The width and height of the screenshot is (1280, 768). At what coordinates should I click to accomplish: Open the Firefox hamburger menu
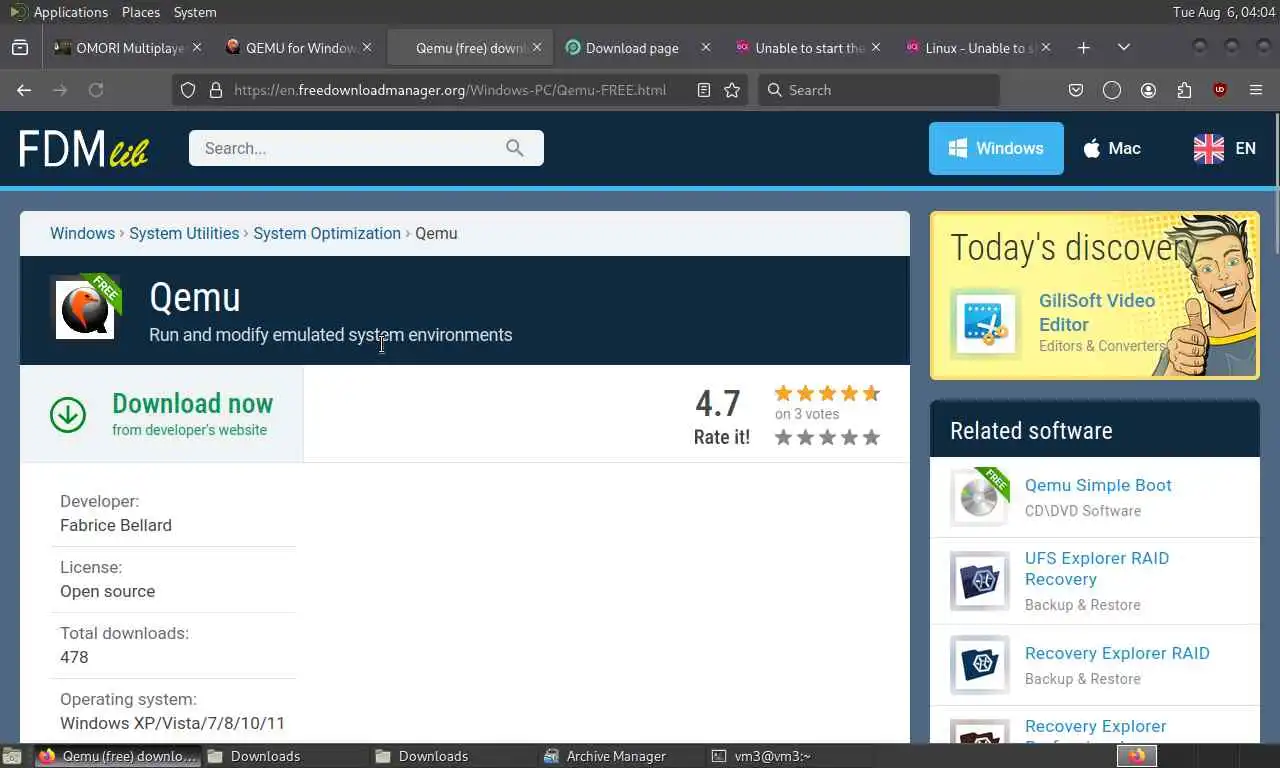tap(1256, 90)
